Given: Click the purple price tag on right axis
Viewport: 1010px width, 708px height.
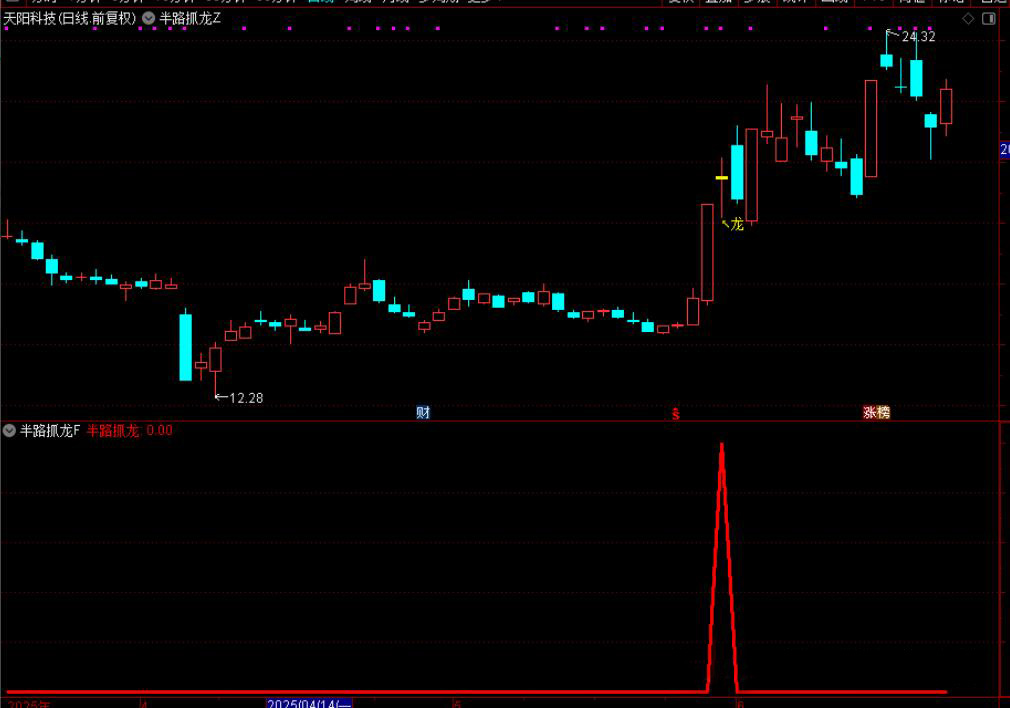Looking at the screenshot, I should pos(1004,149).
